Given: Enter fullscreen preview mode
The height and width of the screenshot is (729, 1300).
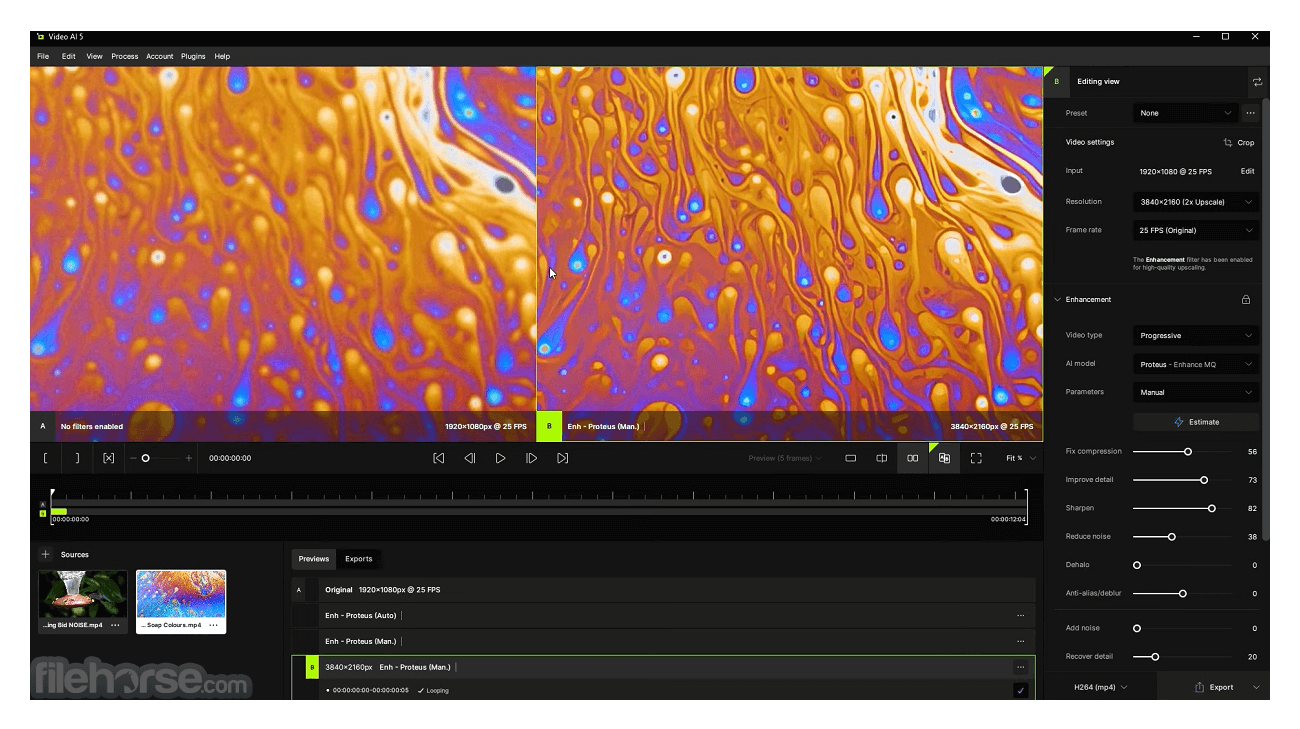Looking at the screenshot, I should point(976,458).
